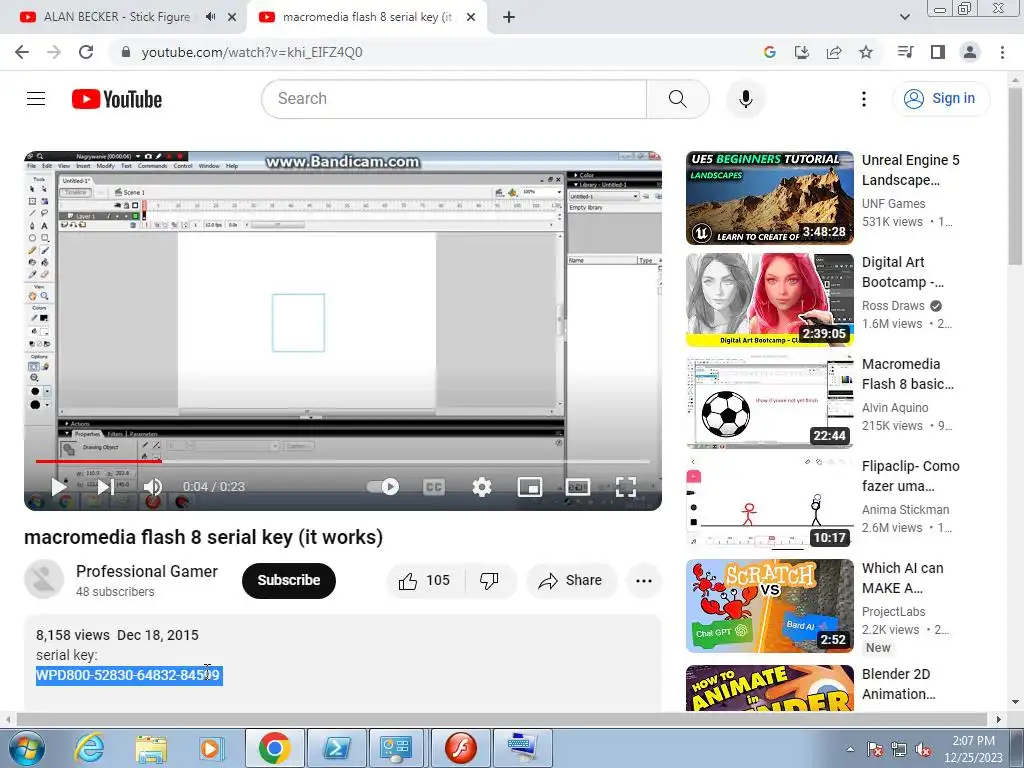
Task: Reload the current page
Action: pos(86,52)
